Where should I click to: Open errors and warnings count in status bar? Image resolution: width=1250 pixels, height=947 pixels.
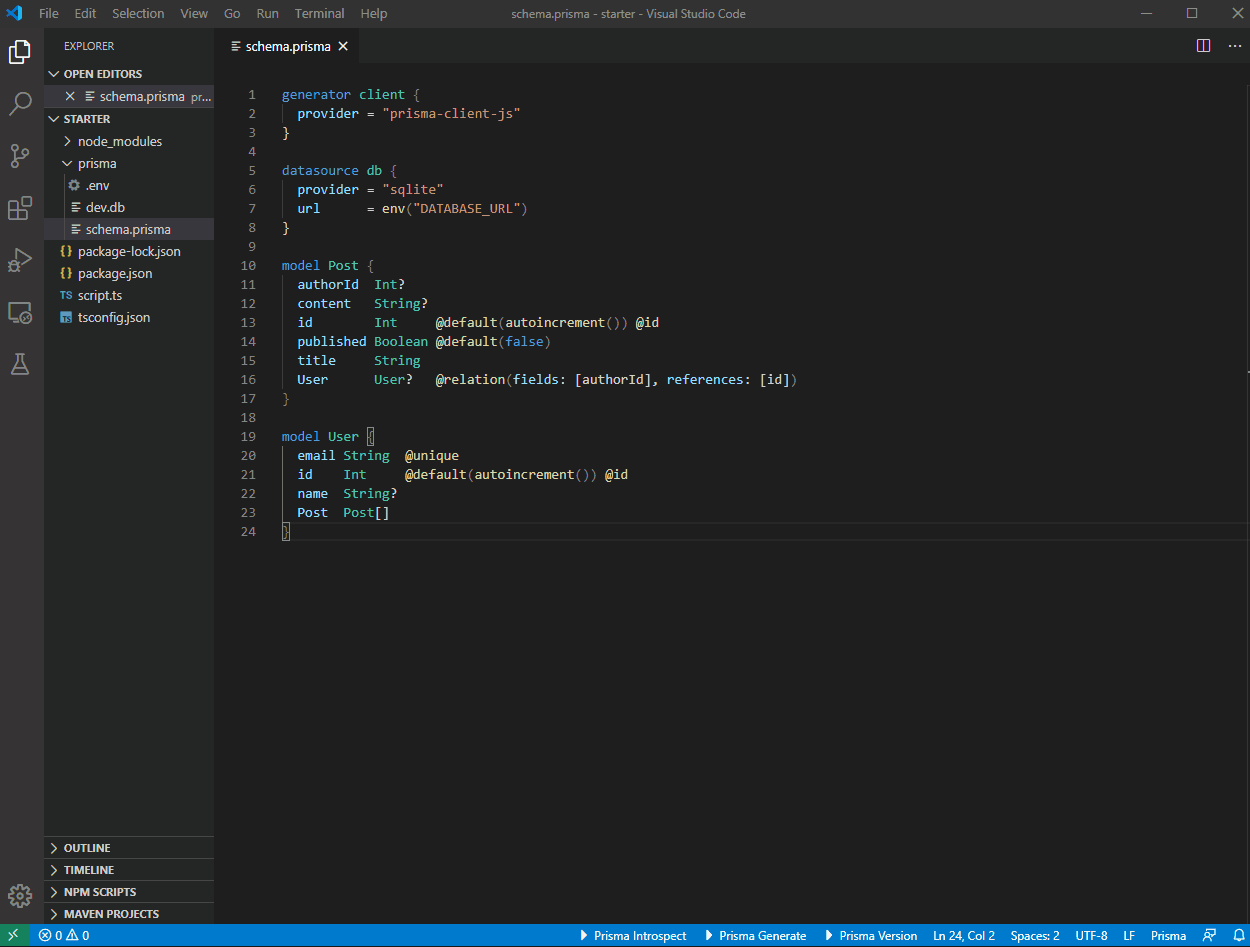[64, 936]
